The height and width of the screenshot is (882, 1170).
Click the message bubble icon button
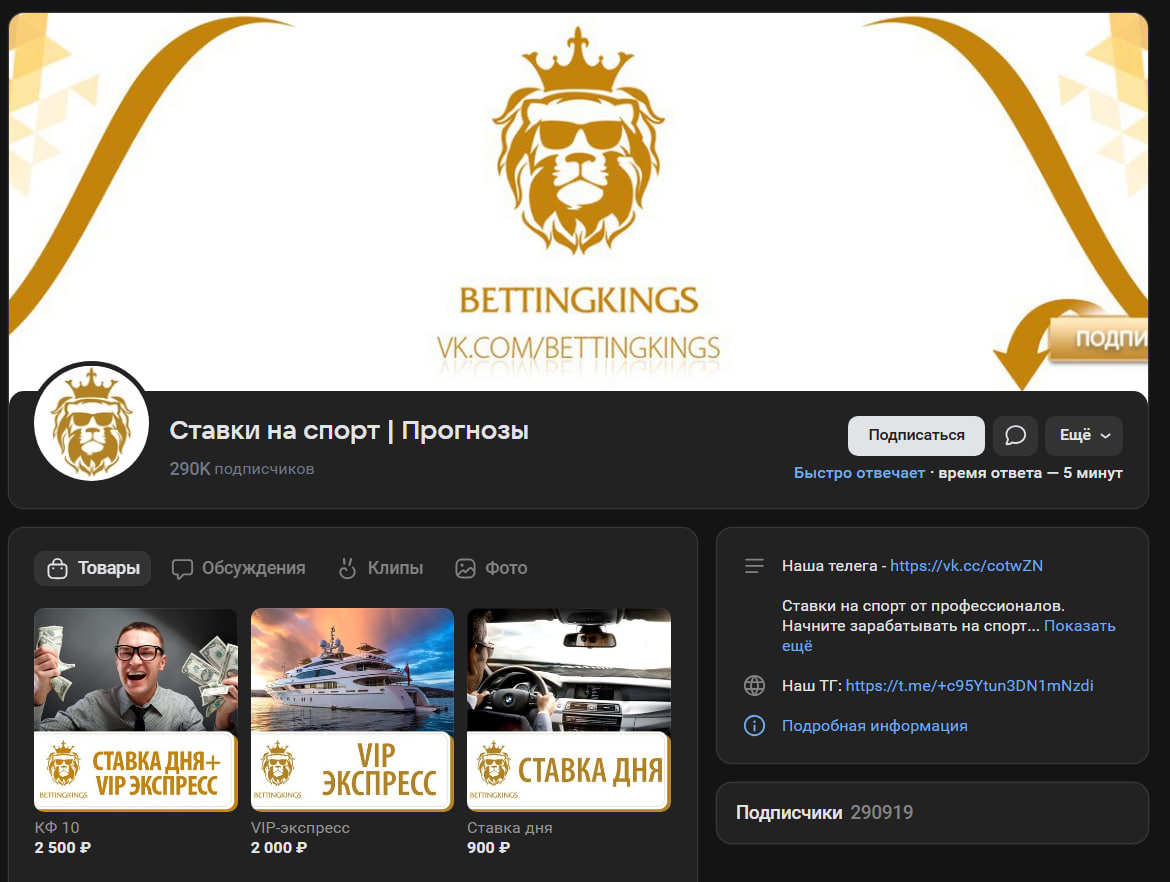click(x=1015, y=435)
